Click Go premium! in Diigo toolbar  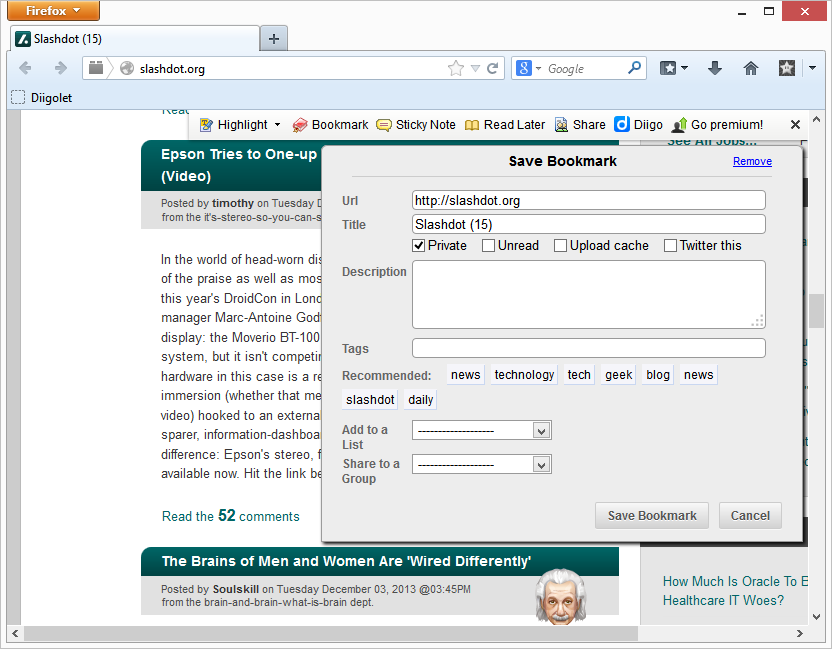click(x=717, y=125)
